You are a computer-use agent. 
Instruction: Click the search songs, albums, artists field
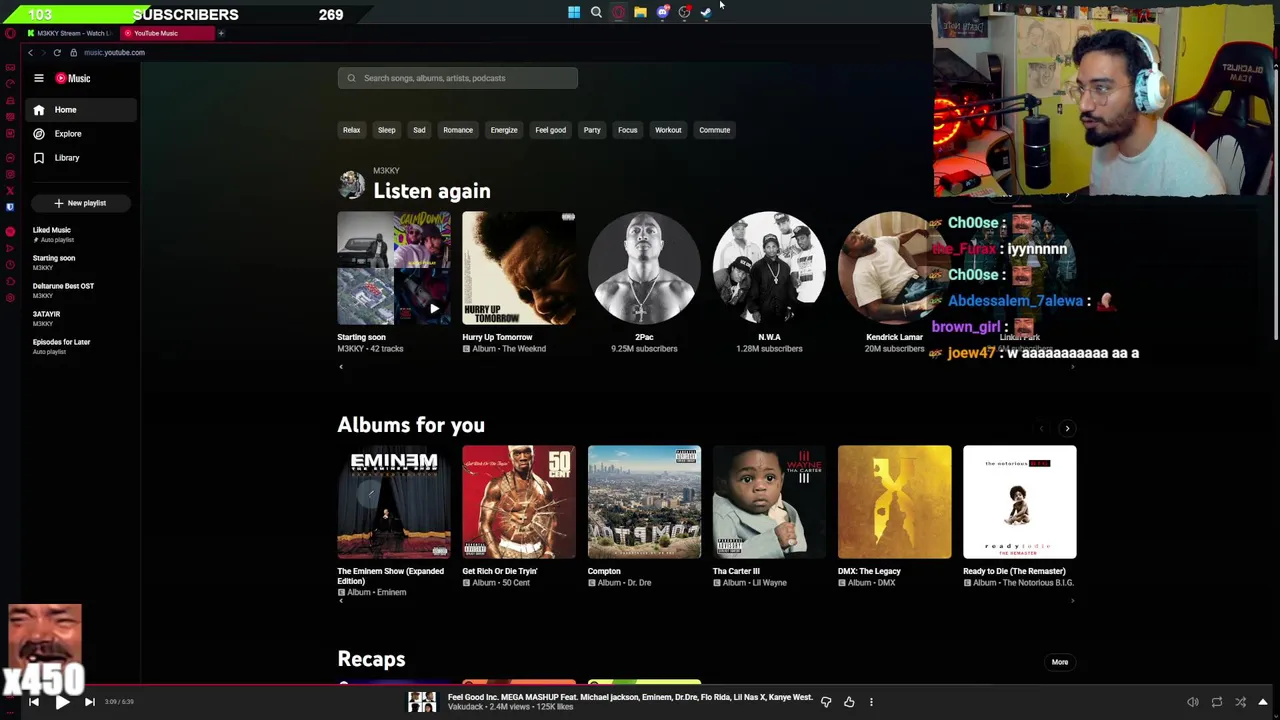click(x=457, y=78)
